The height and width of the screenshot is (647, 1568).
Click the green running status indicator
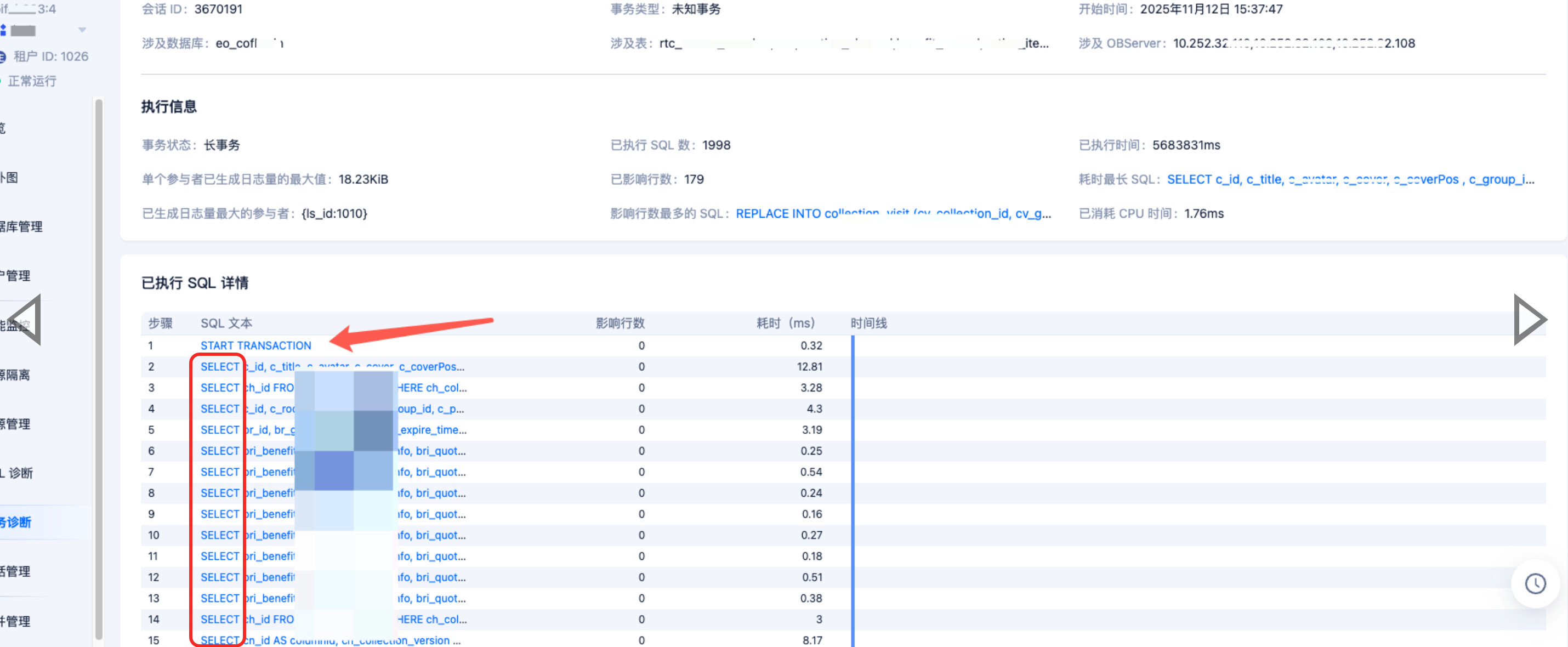(x=1, y=81)
